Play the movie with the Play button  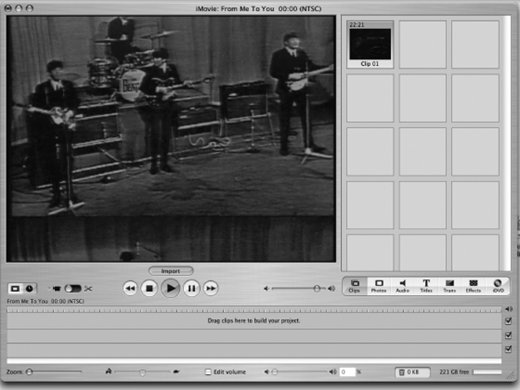[170, 288]
